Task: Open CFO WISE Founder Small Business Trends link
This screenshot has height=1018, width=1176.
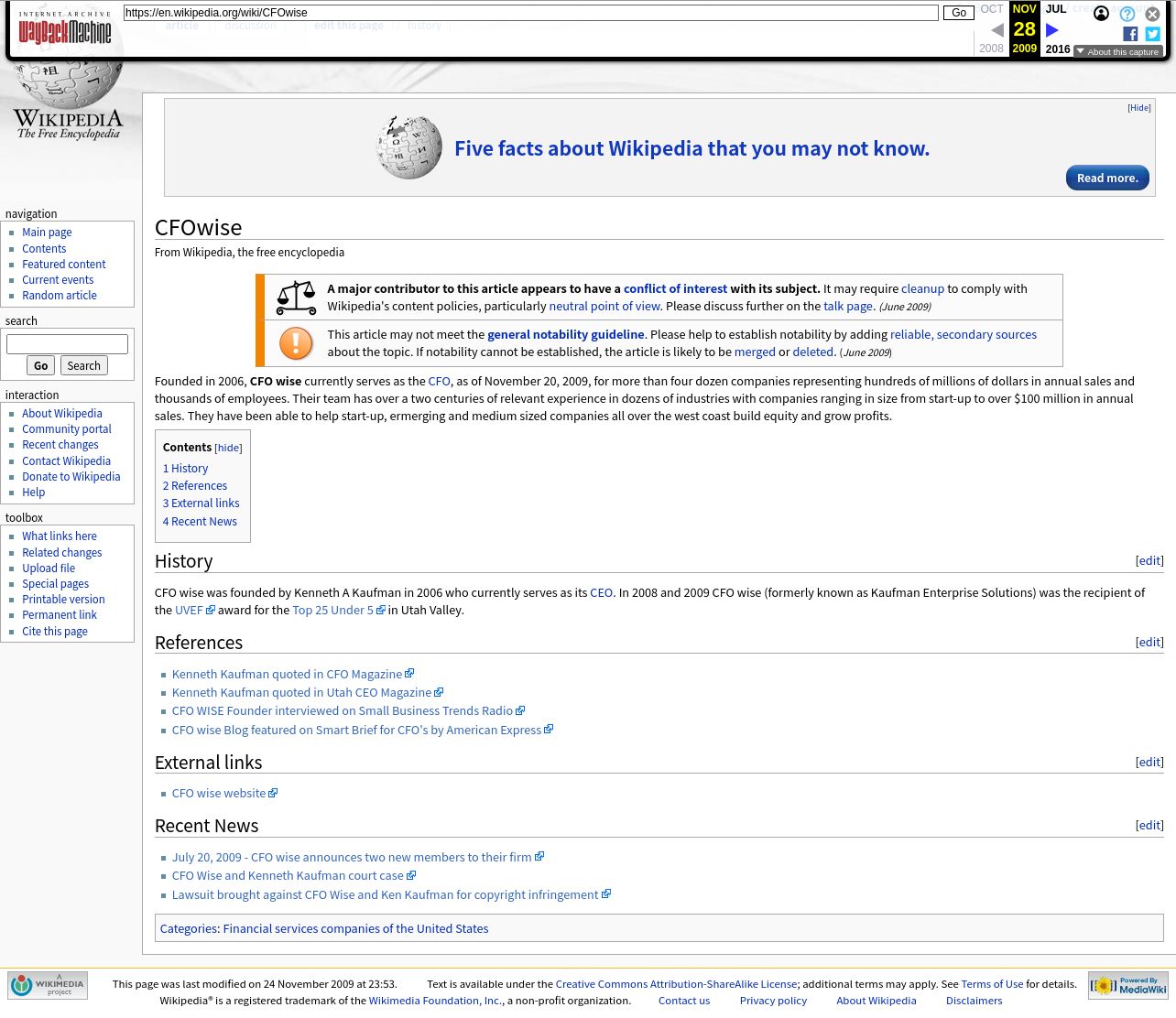Action: click(348, 711)
